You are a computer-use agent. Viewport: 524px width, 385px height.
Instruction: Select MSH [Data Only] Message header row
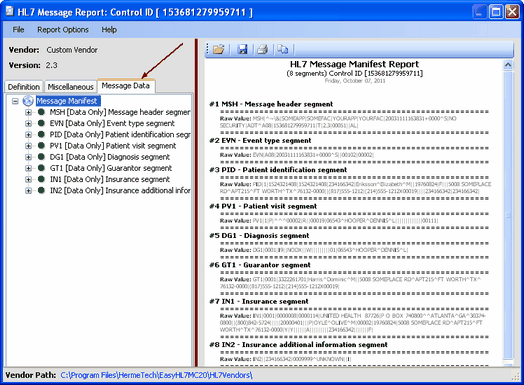pyautogui.click(x=120, y=112)
